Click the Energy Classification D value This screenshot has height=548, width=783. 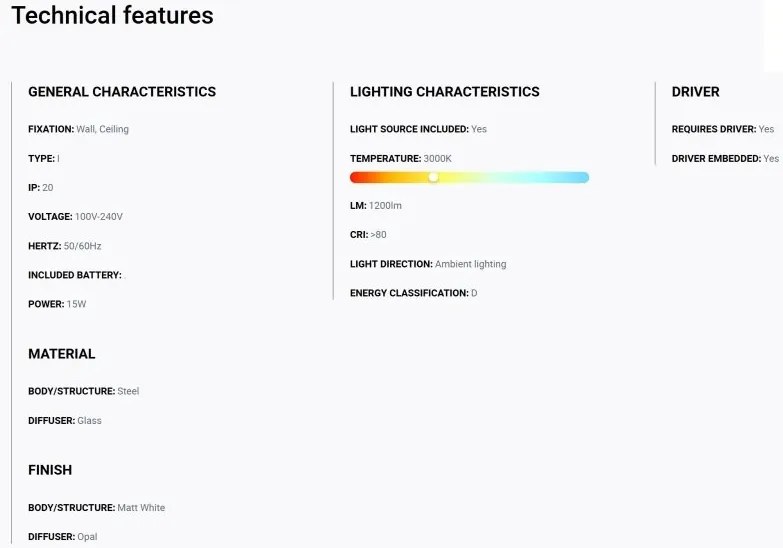tap(474, 293)
